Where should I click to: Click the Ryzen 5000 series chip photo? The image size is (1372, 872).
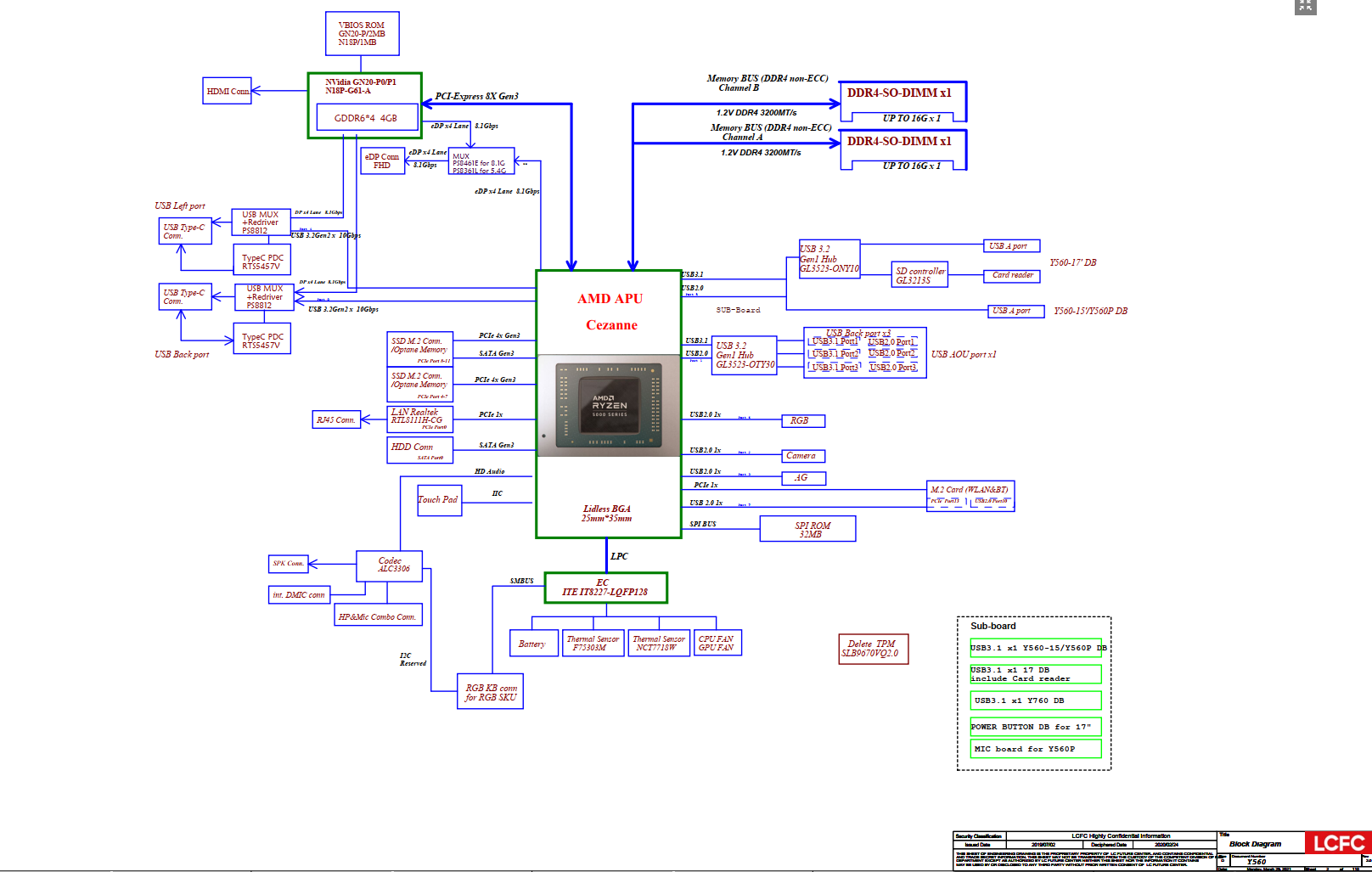(x=609, y=405)
